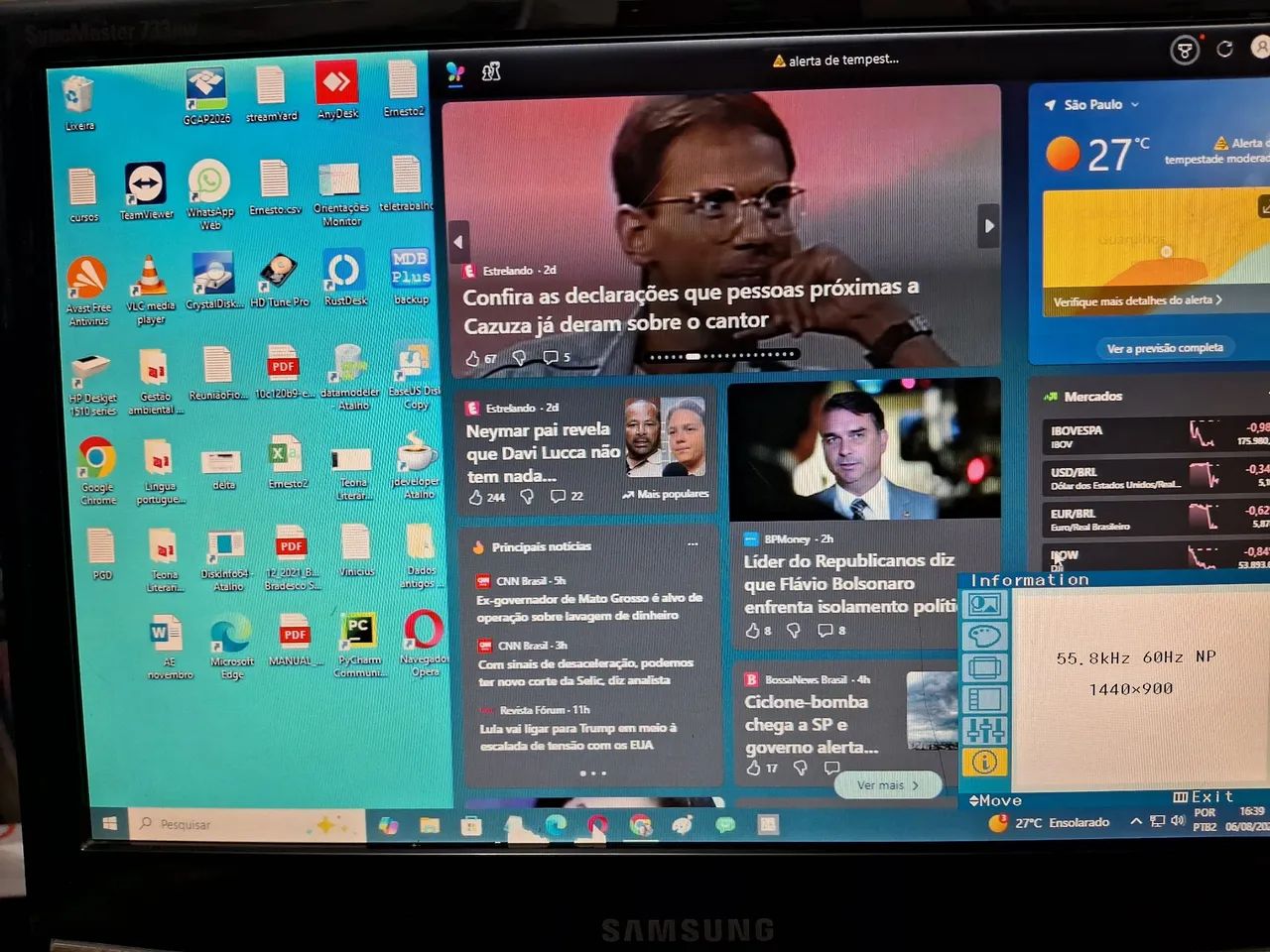
Task: Open Verifique mais detalhes do alerta link
Action: pyautogui.click(x=1137, y=300)
